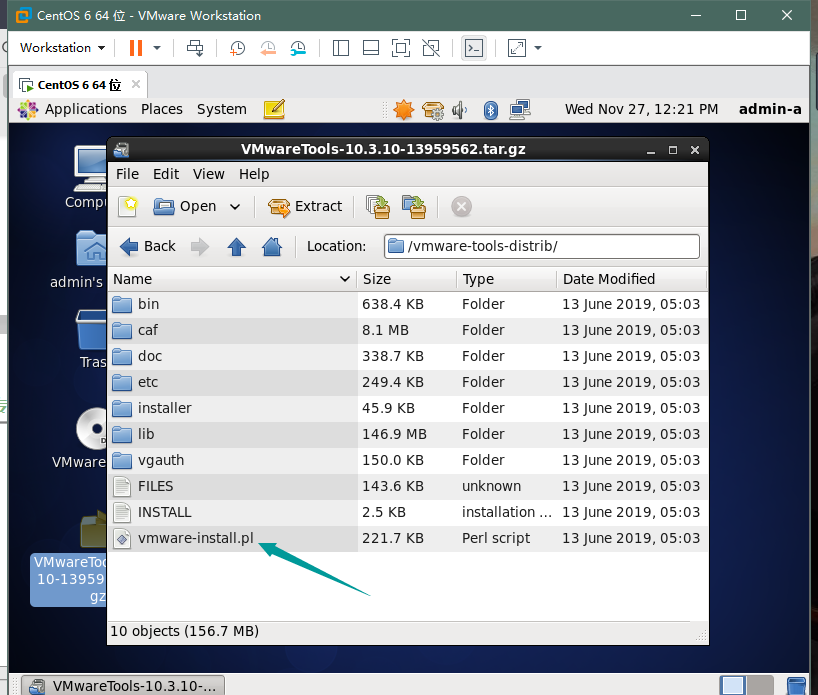Click the Location path field
Viewport: 818px width, 695px height.
[542, 246]
